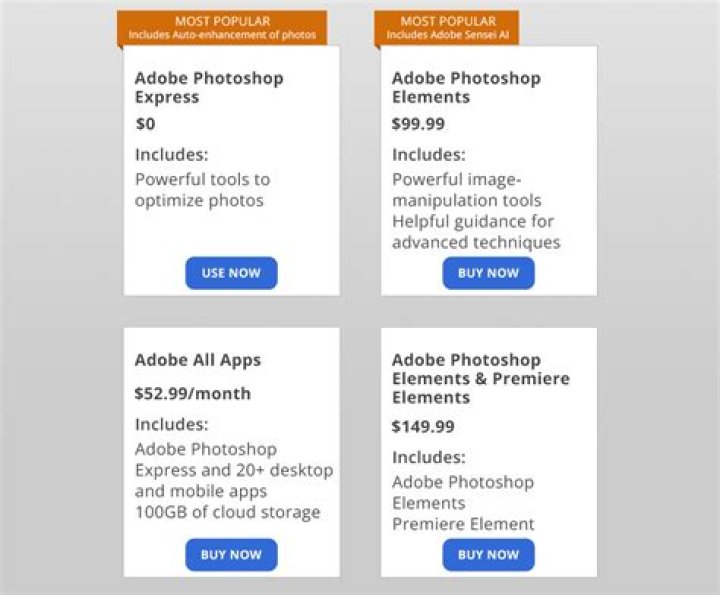The width and height of the screenshot is (720, 595).
Task: Buy the Adobe All Apps plan
Action: (231, 555)
